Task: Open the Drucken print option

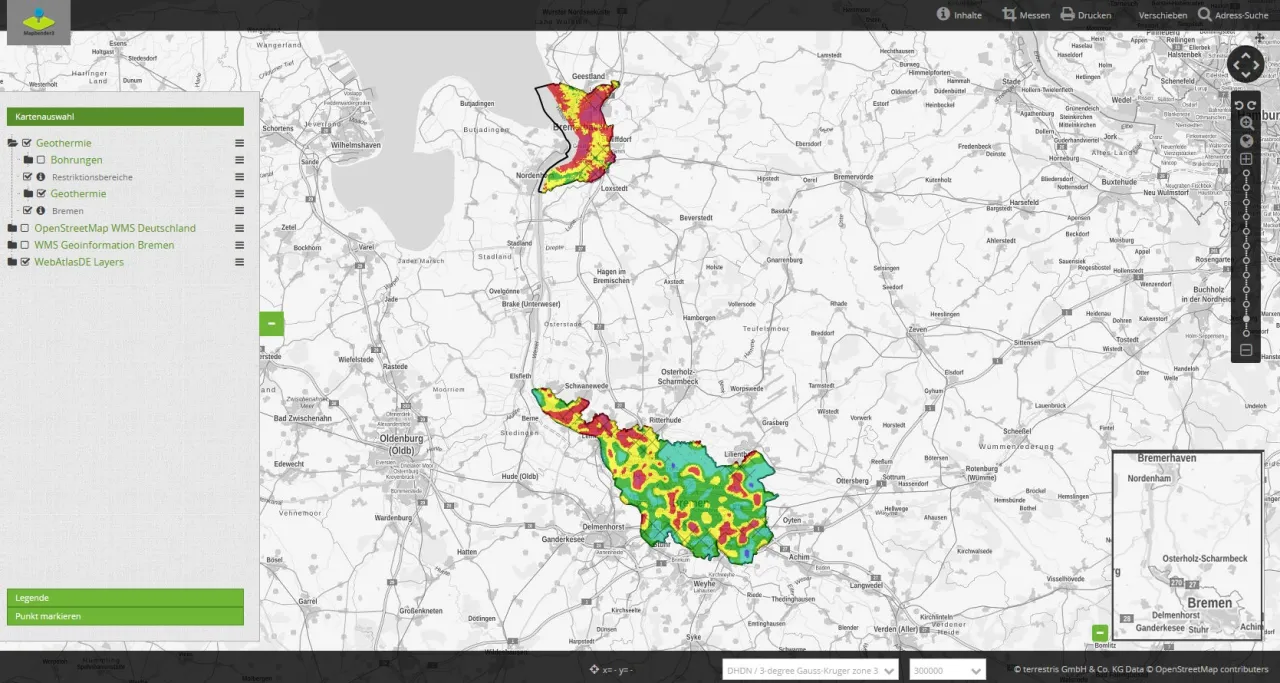Action: pyautogui.click(x=1086, y=15)
